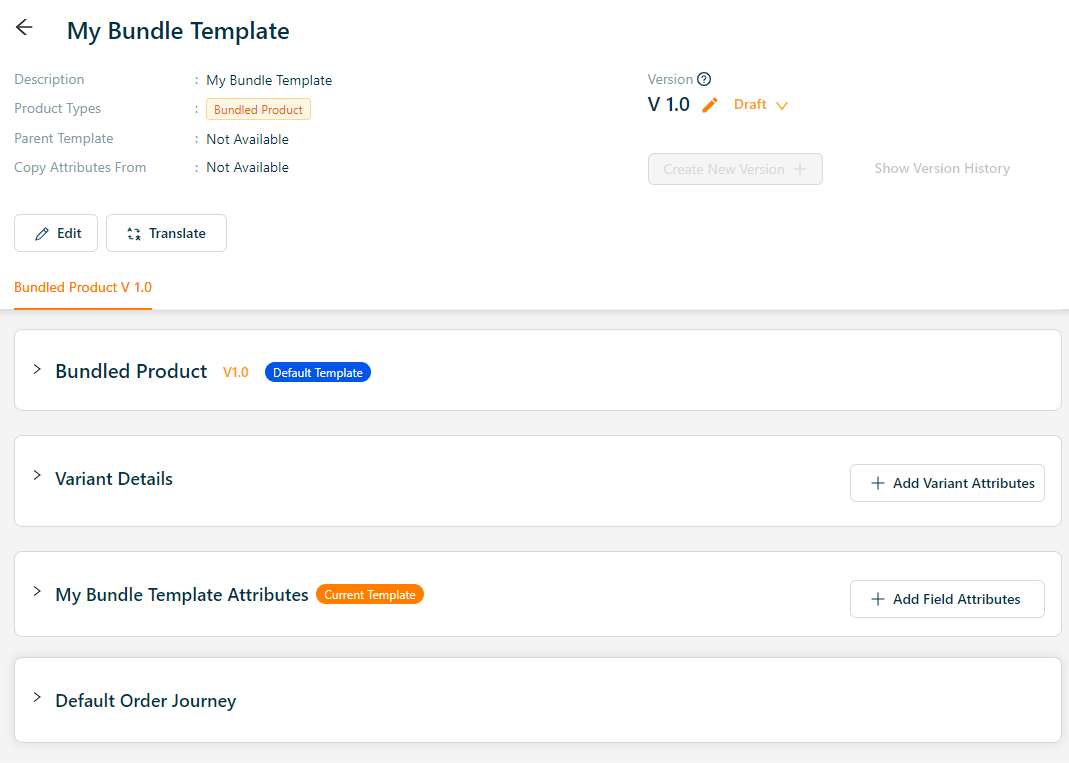The image size is (1069, 763).
Task: Switch to Bundled Product V 1.0 tab
Action: click(x=83, y=288)
